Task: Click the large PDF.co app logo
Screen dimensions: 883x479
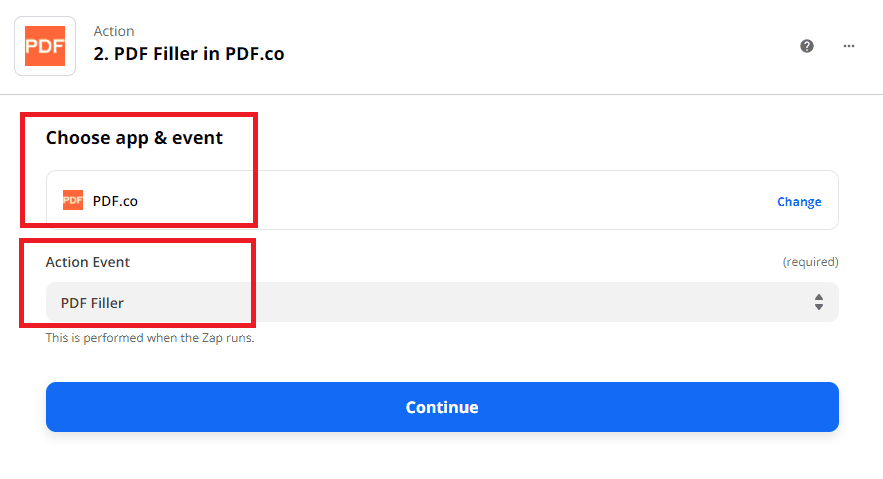Action: pos(45,46)
